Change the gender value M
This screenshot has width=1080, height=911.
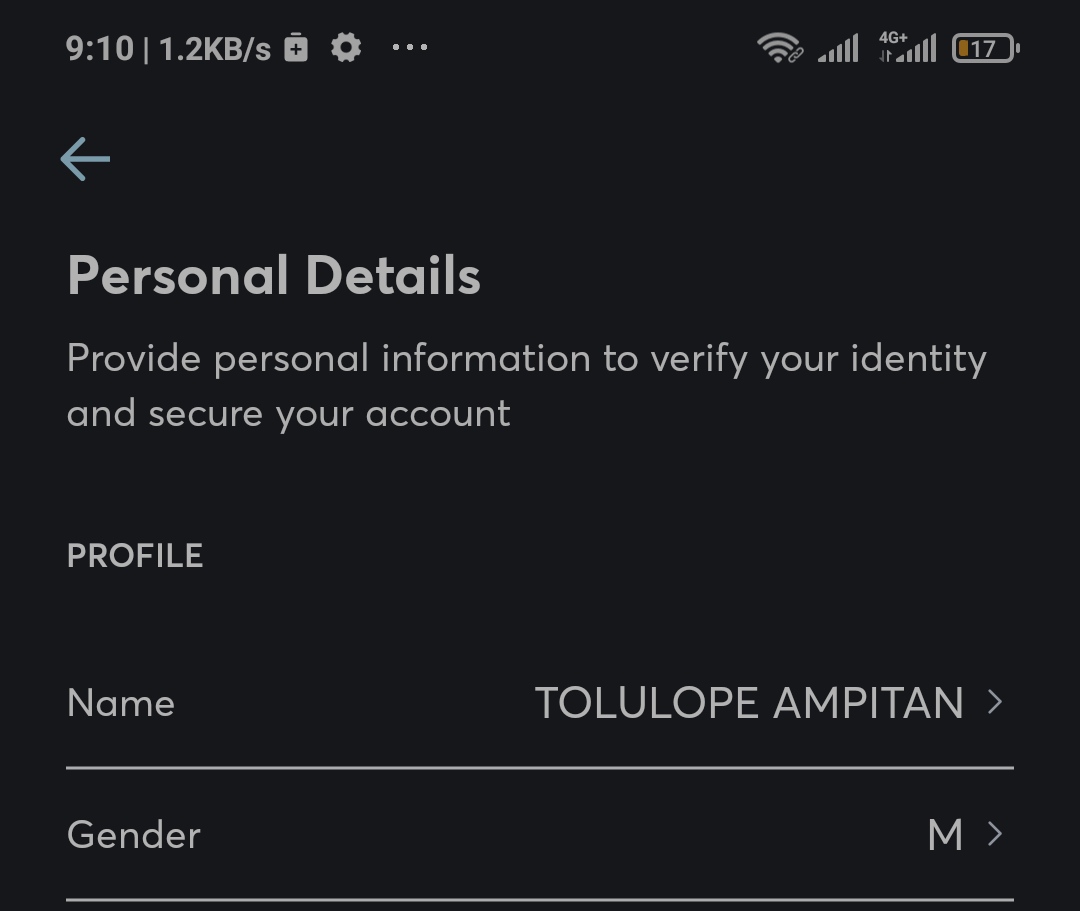(944, 835)
